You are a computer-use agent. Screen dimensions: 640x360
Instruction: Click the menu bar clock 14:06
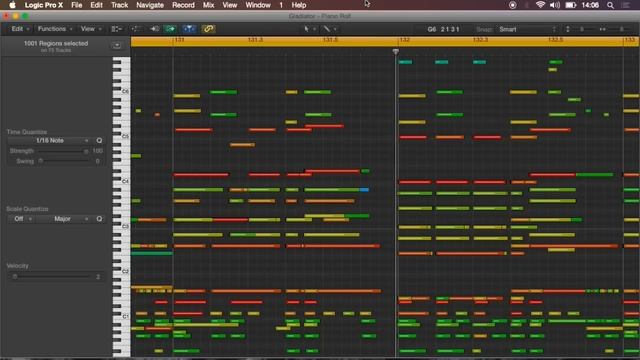(590, 5)
